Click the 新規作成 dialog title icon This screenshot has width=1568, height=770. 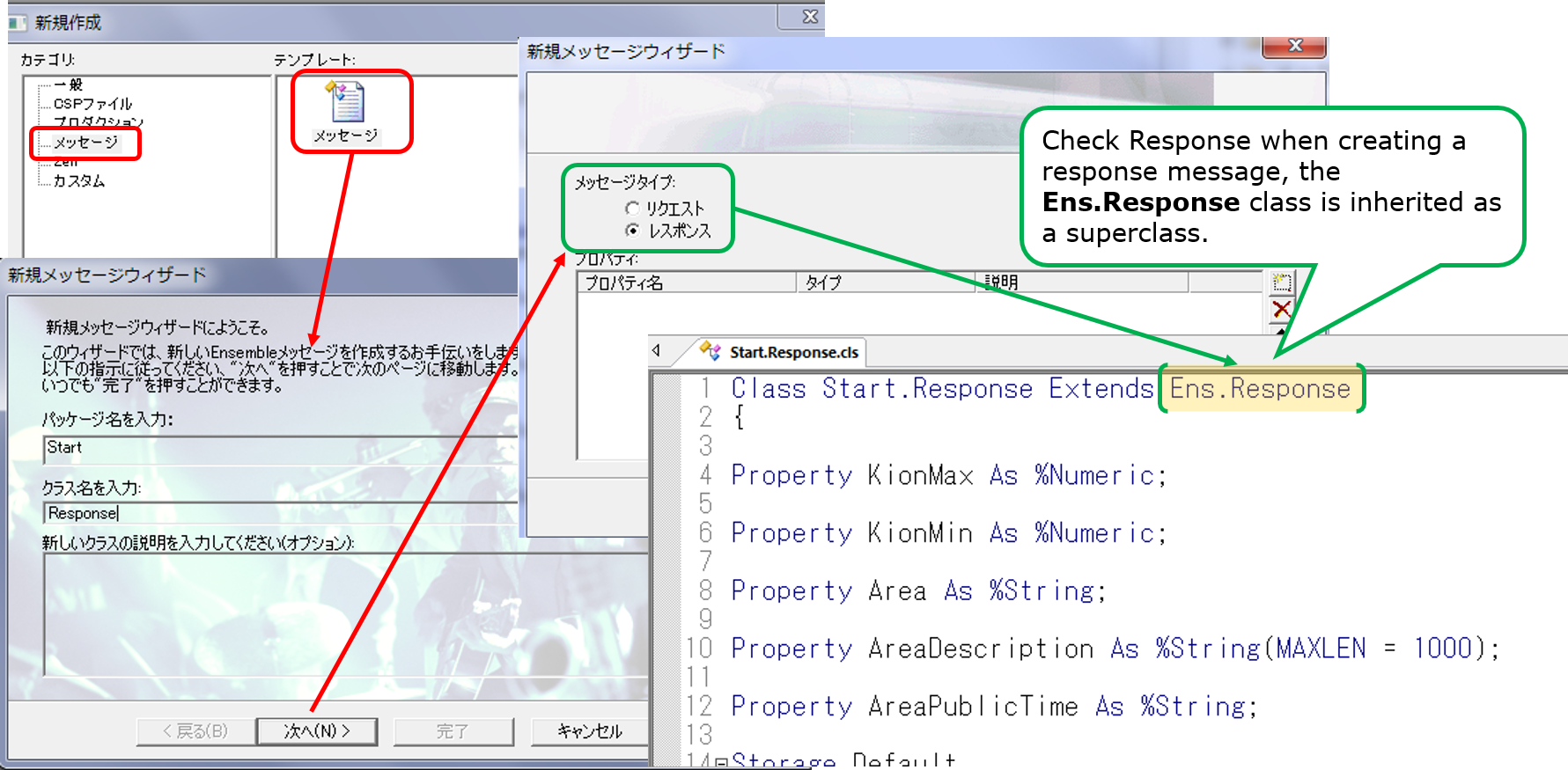(18, 22)
